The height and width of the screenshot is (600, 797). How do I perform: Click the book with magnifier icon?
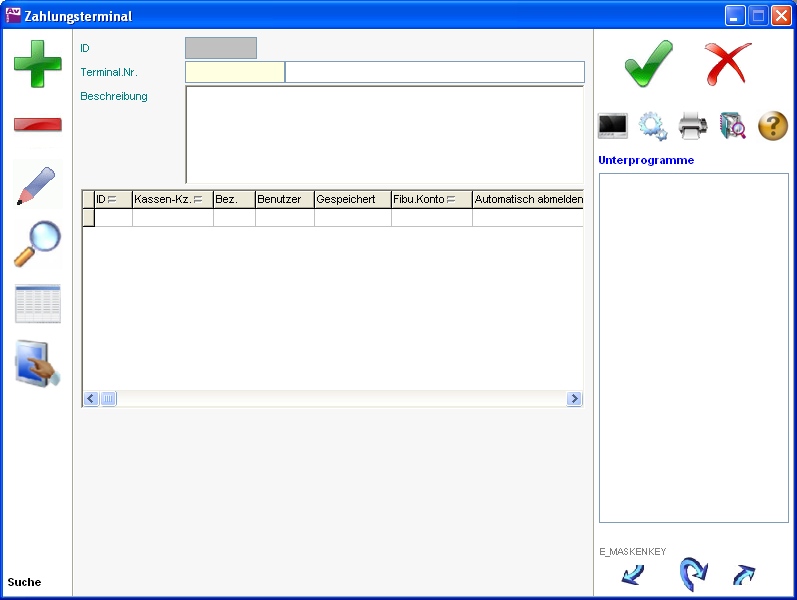tap(733, 126)
